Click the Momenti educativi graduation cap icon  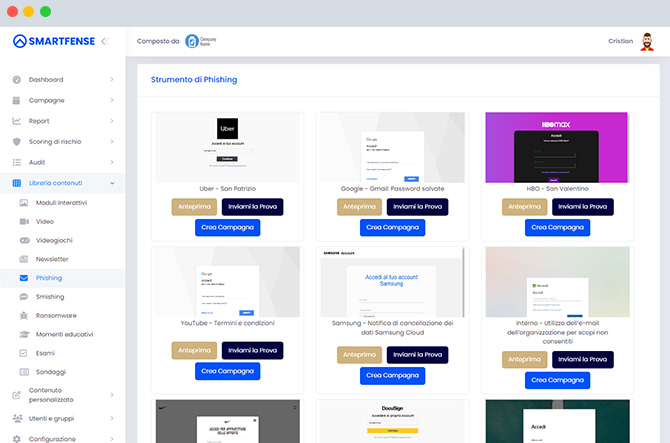(x=24, y=334)
